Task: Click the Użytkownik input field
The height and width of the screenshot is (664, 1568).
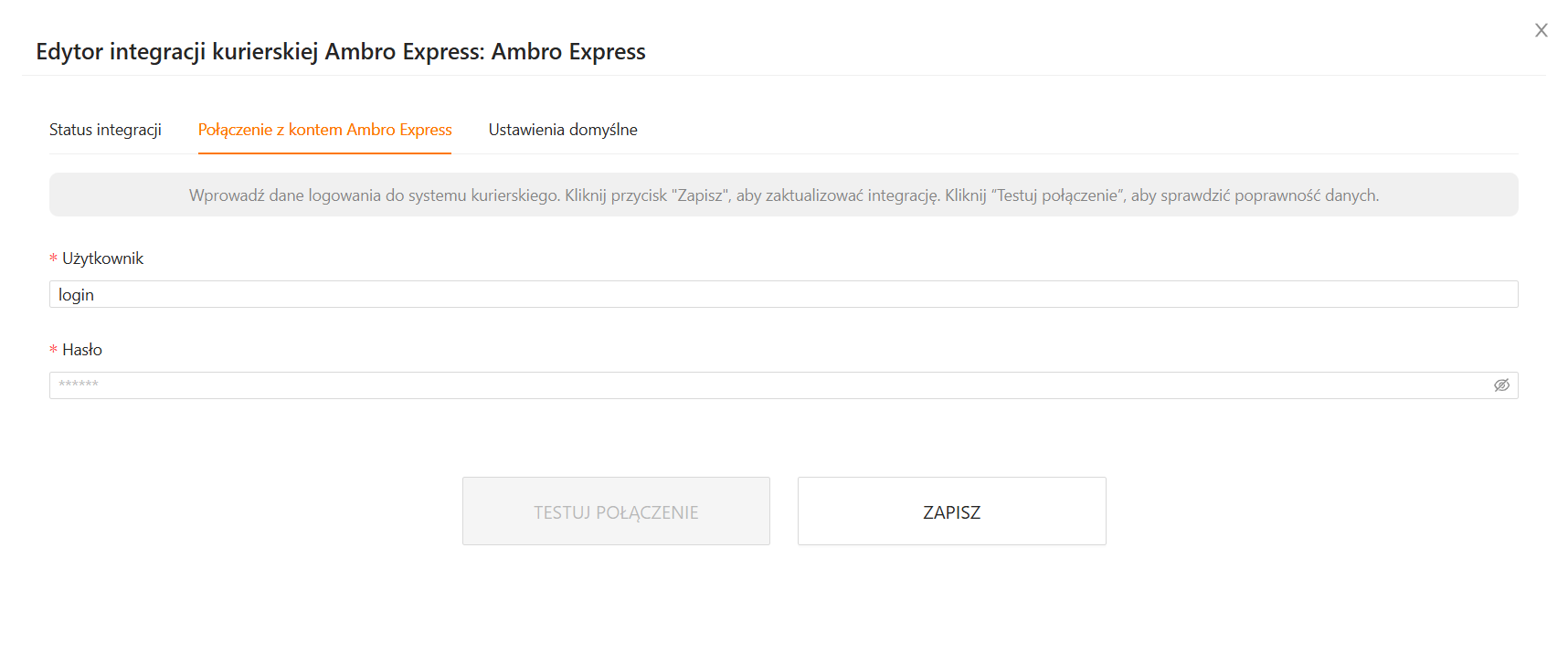Action: click(x=783, y=294)
